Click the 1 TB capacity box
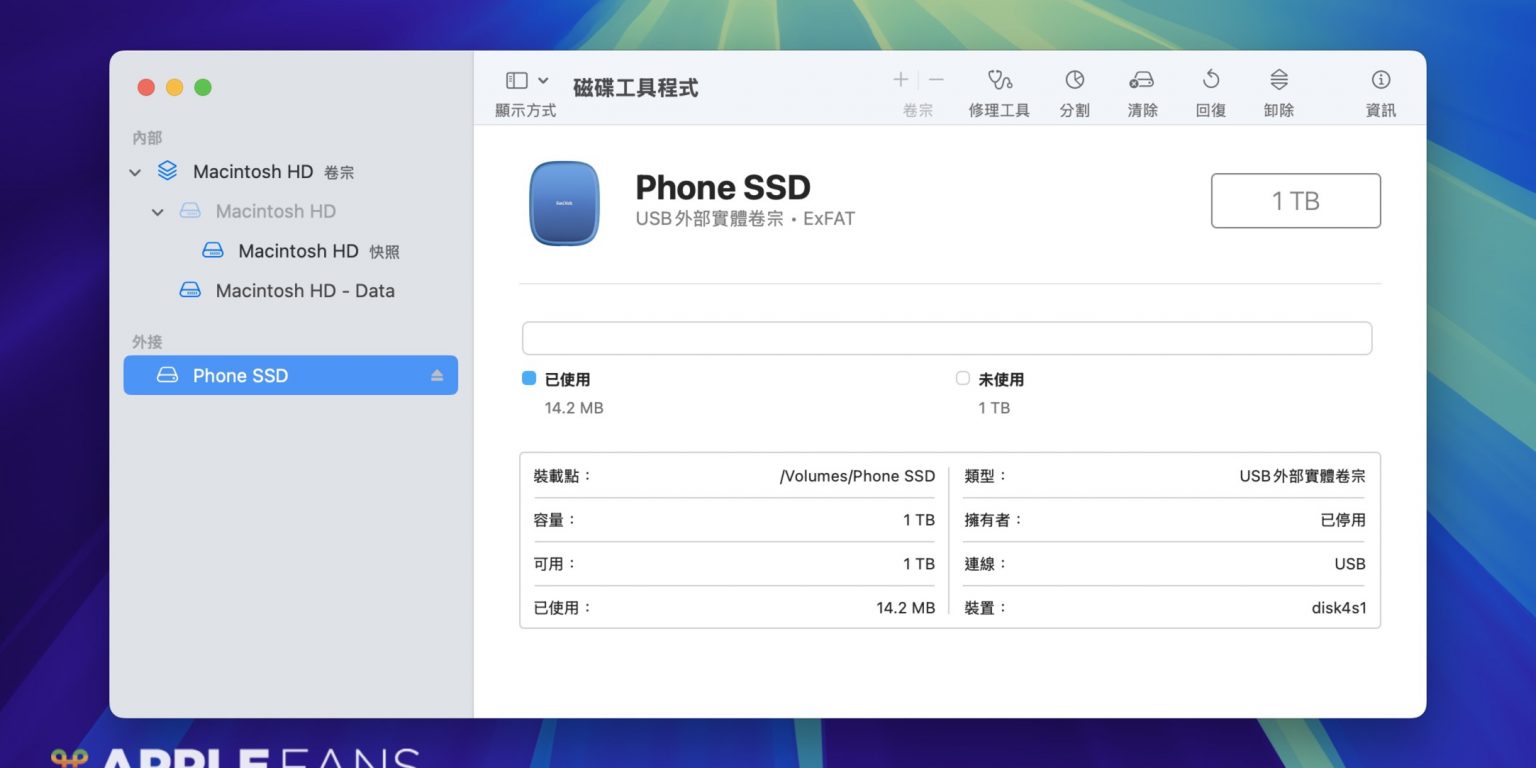Screen dimensions: 1536x768 (x=1295, y=201)
